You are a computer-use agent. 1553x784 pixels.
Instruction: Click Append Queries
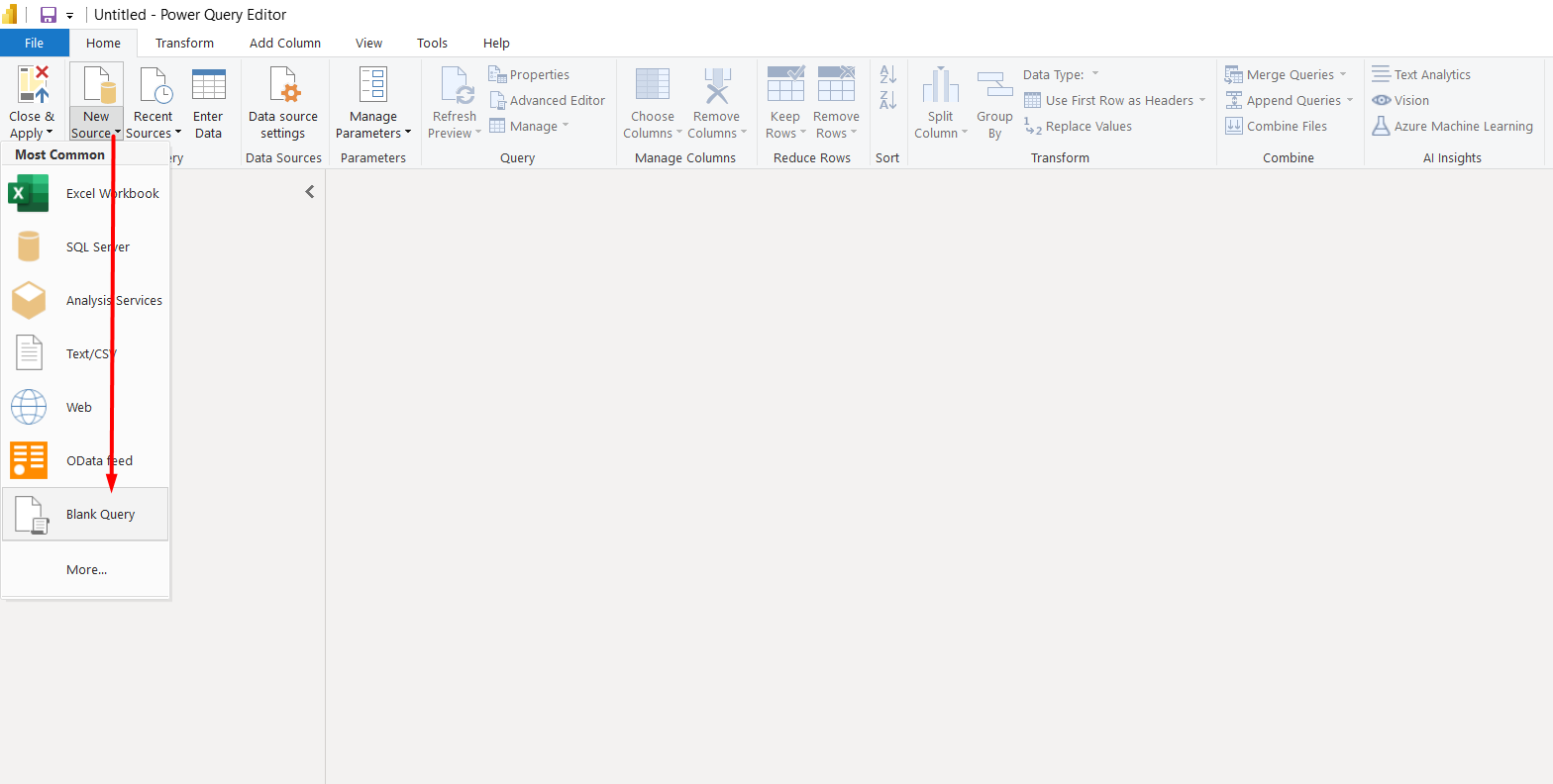point(1283,100)
